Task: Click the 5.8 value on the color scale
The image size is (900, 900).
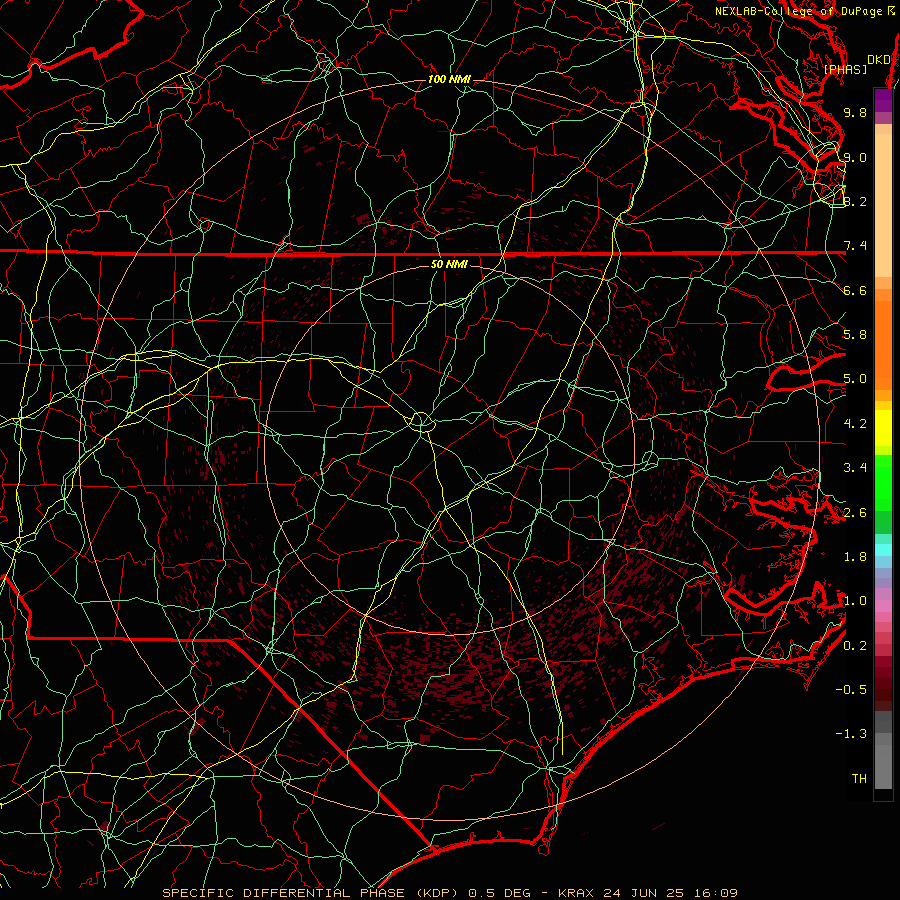Action: coord(855,335)
